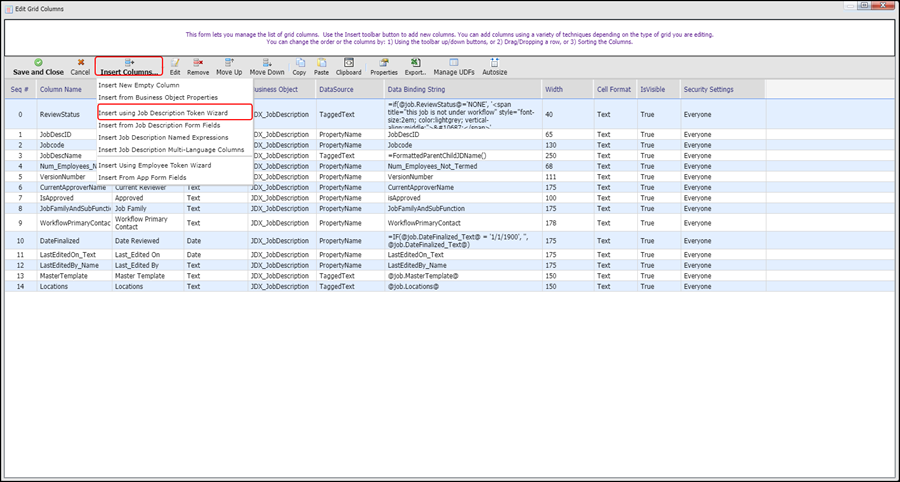Choose Insert New Empty Column

139,85
